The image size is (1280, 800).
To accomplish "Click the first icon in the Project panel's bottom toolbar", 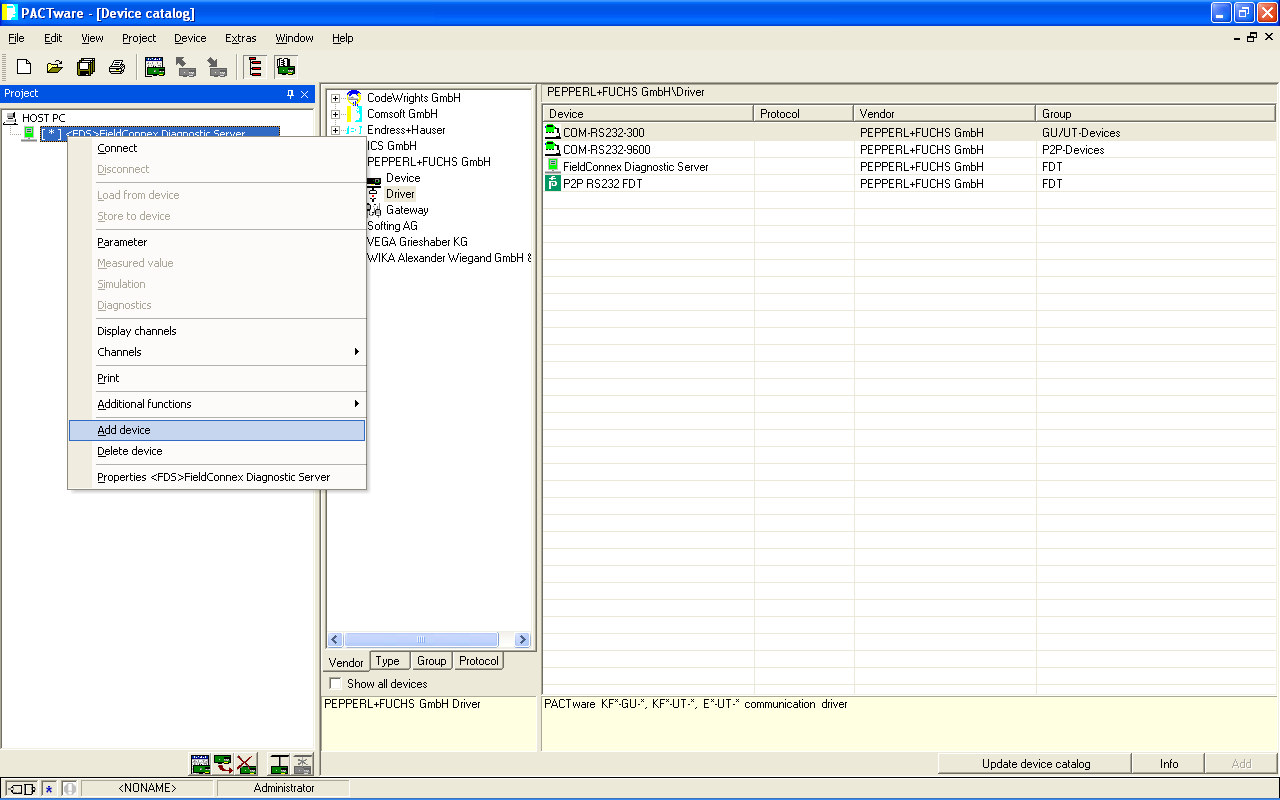I will point(200,765).
